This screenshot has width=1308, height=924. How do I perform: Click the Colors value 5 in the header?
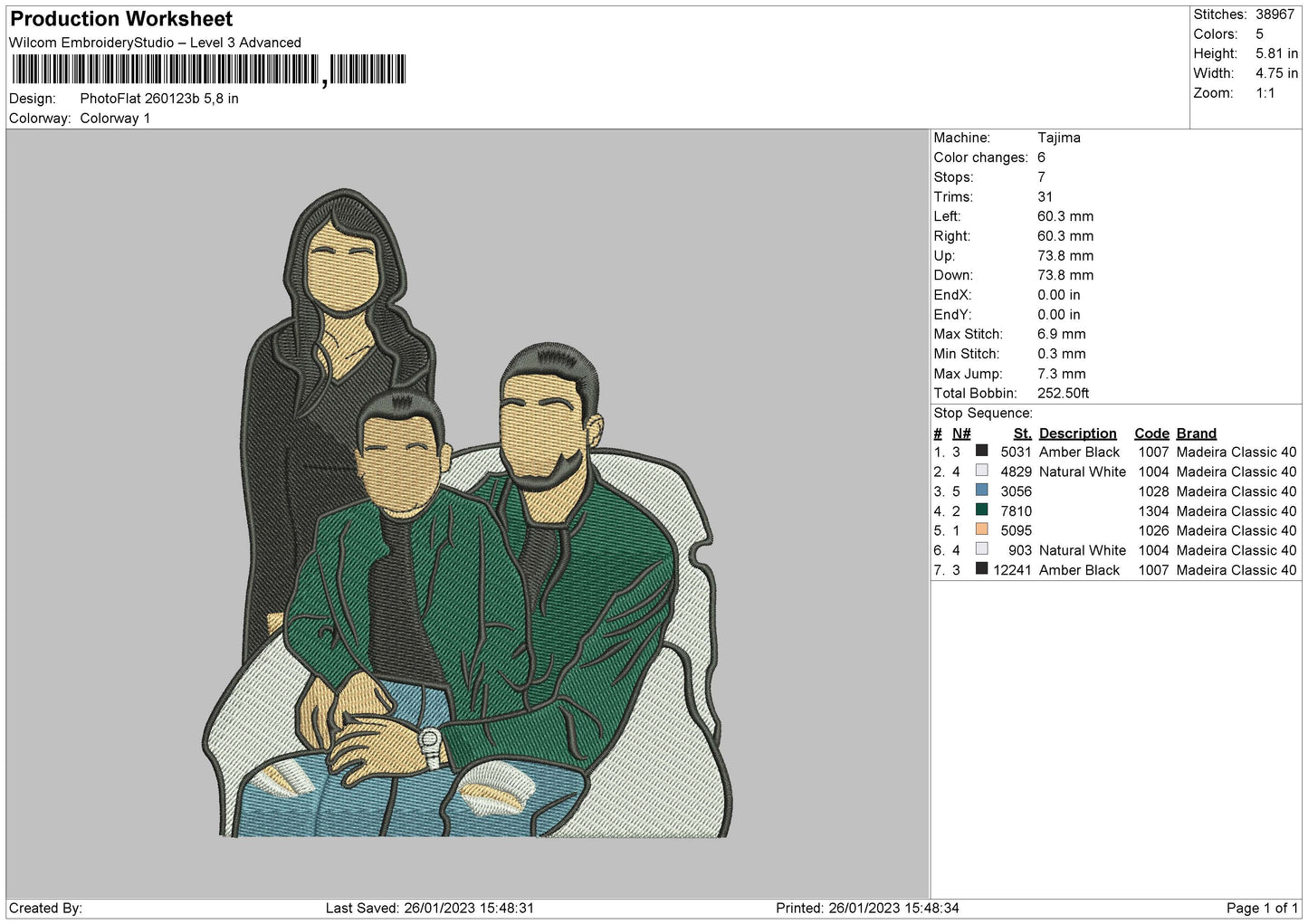[x=1259, y=34]
